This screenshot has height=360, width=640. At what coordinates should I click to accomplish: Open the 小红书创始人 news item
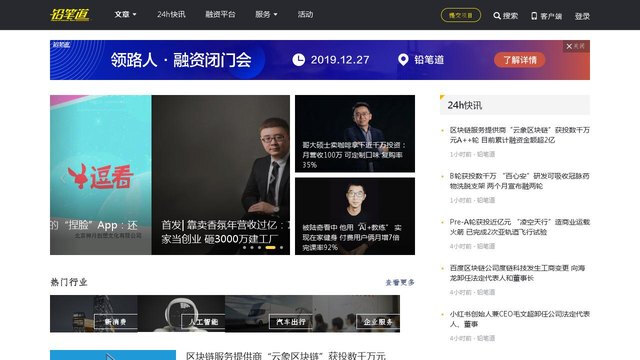pos(519,319)
